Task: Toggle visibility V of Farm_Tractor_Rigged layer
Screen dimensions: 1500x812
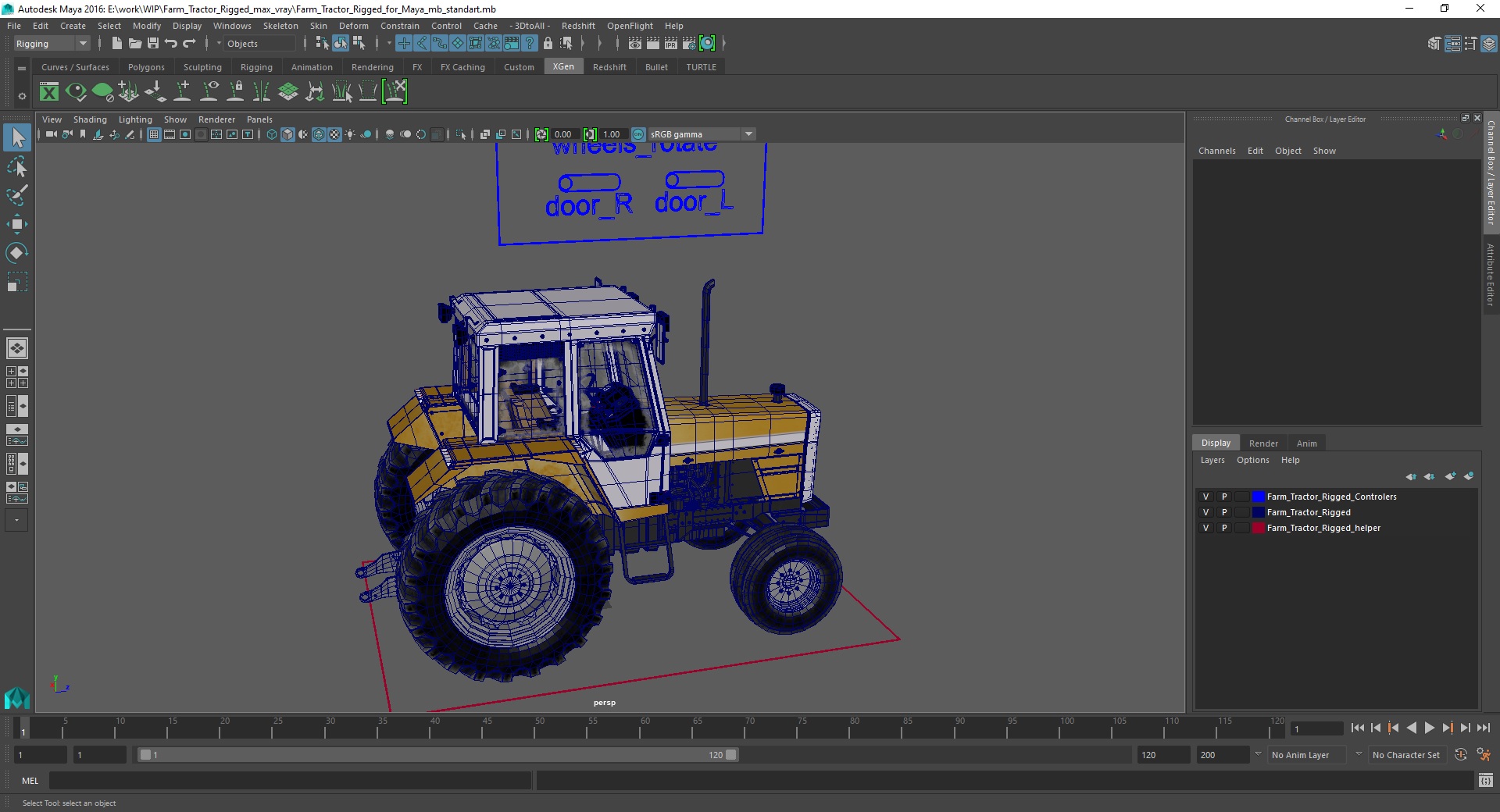Action: tap(1205, 512)
